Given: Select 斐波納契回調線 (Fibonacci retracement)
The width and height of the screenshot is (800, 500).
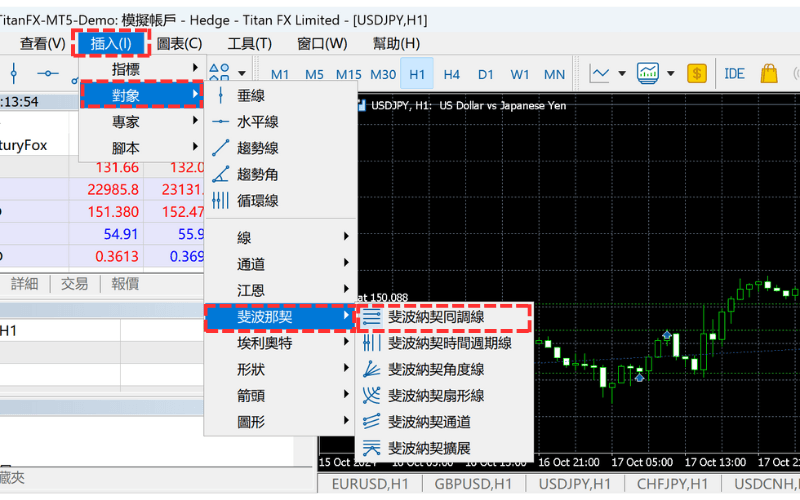Looking at the screenshot, I should click(x=444, y=318).
